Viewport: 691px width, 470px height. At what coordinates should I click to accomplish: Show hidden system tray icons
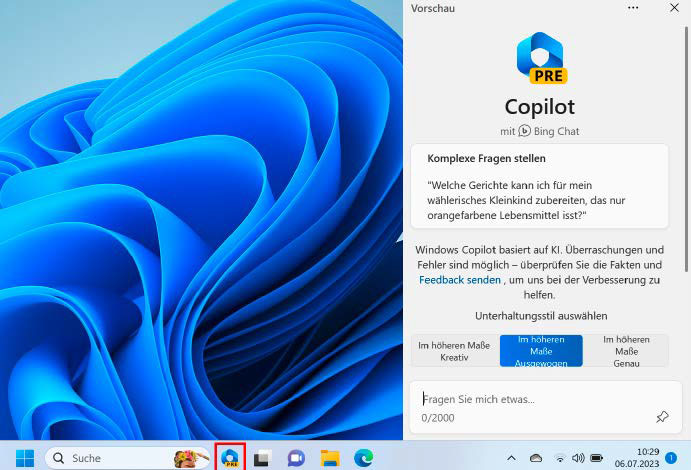coord(511,458)
